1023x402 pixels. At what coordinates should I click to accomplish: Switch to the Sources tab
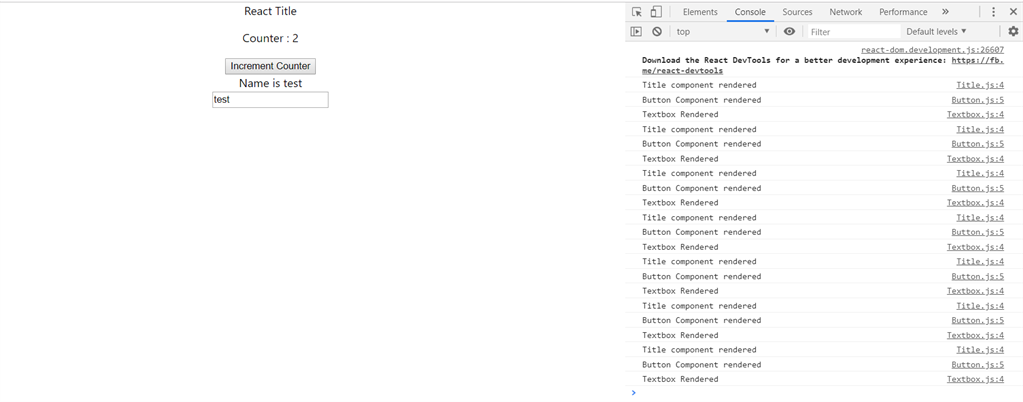(797, 12)
